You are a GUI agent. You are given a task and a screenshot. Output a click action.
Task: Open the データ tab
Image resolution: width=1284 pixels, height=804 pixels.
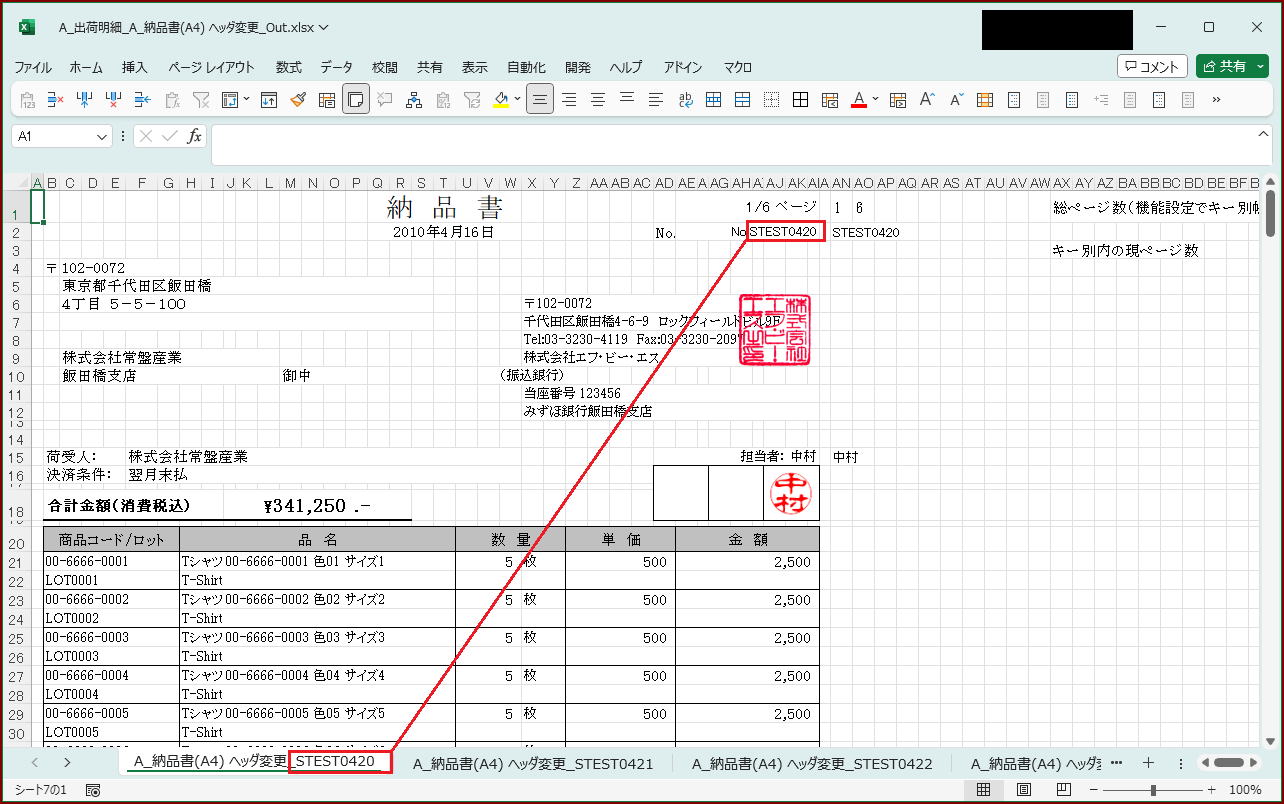point(337,67)
